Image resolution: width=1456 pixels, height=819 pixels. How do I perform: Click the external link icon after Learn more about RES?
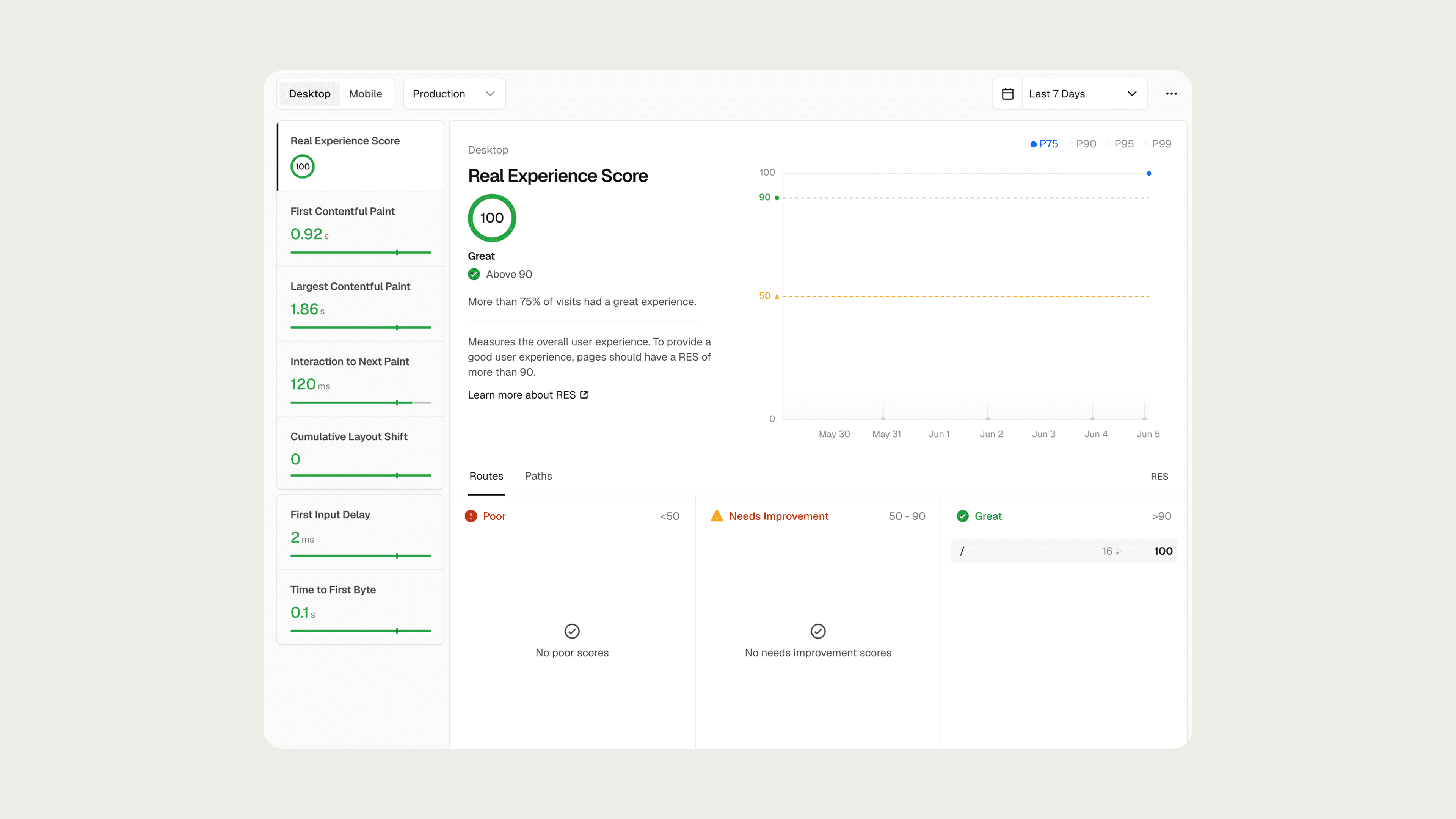[x=584, y=394]
